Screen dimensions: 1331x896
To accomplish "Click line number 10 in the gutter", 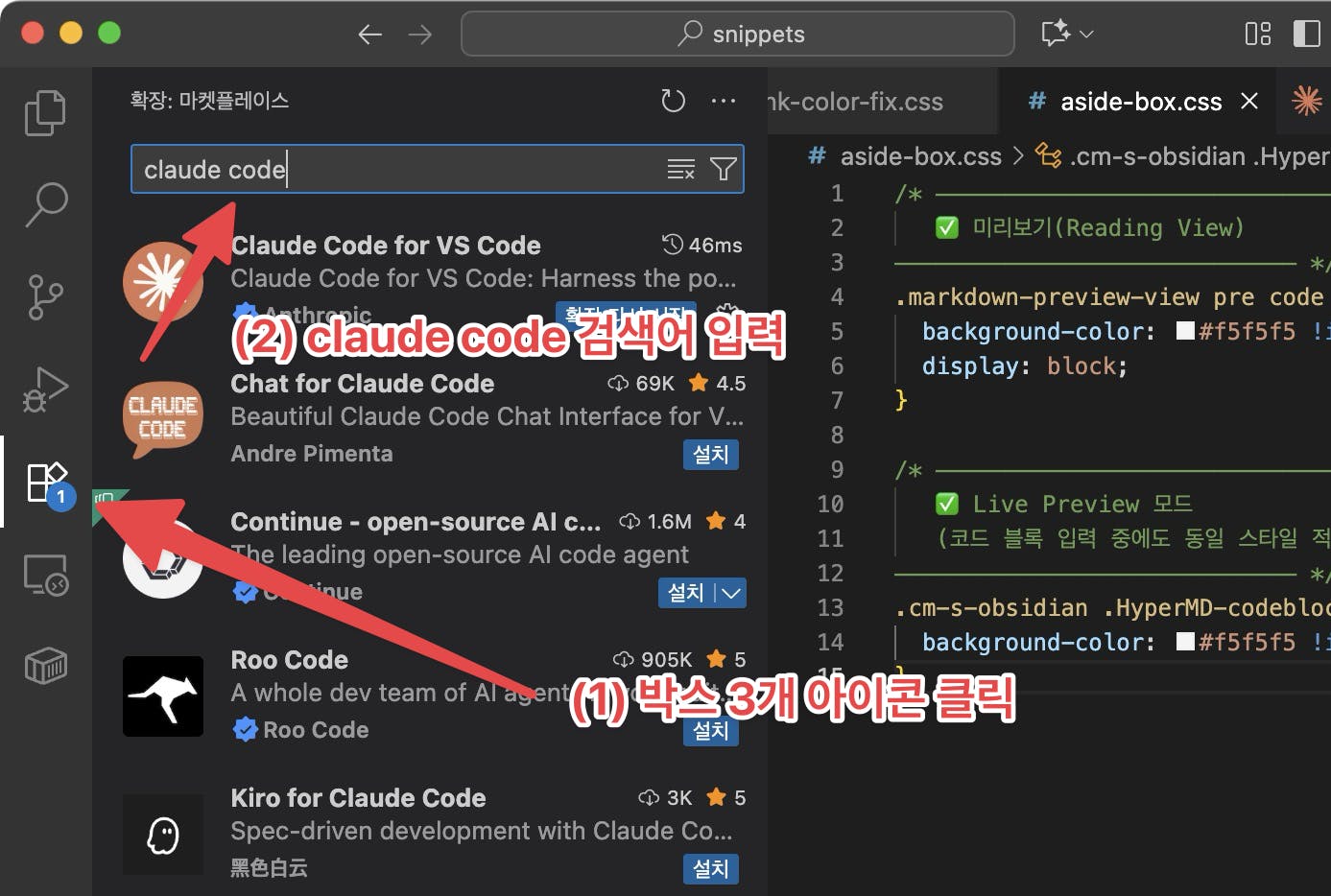I will click(x=831, y=504).
